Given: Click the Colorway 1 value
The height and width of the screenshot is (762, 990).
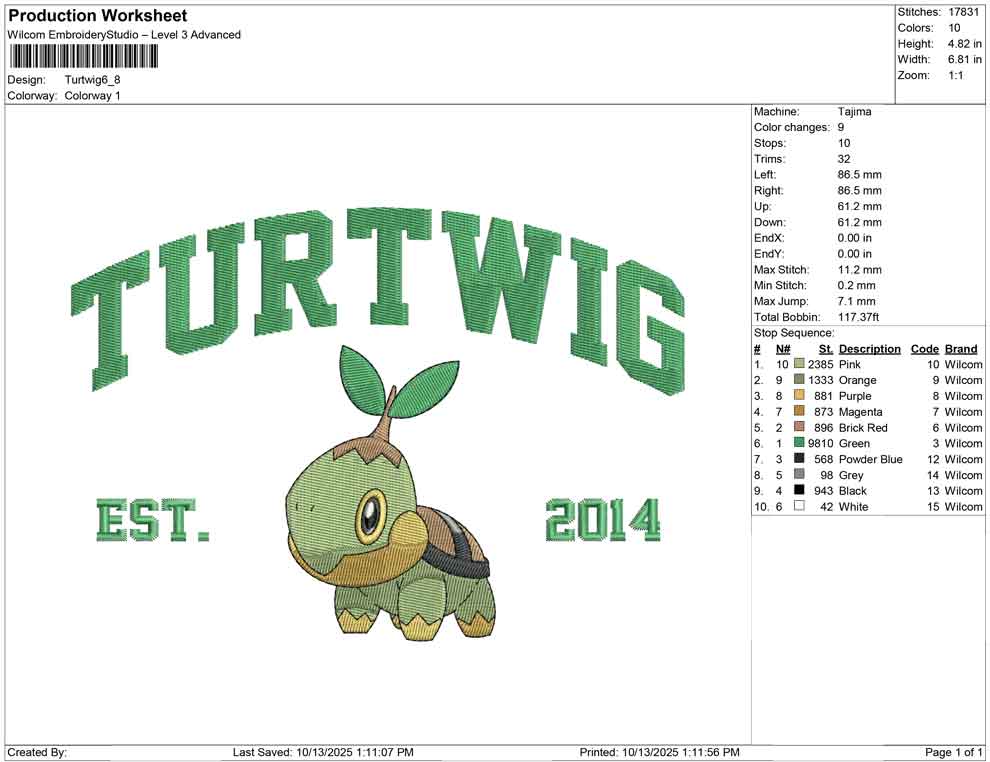Looking at the screenshot, I should [92, 96].
